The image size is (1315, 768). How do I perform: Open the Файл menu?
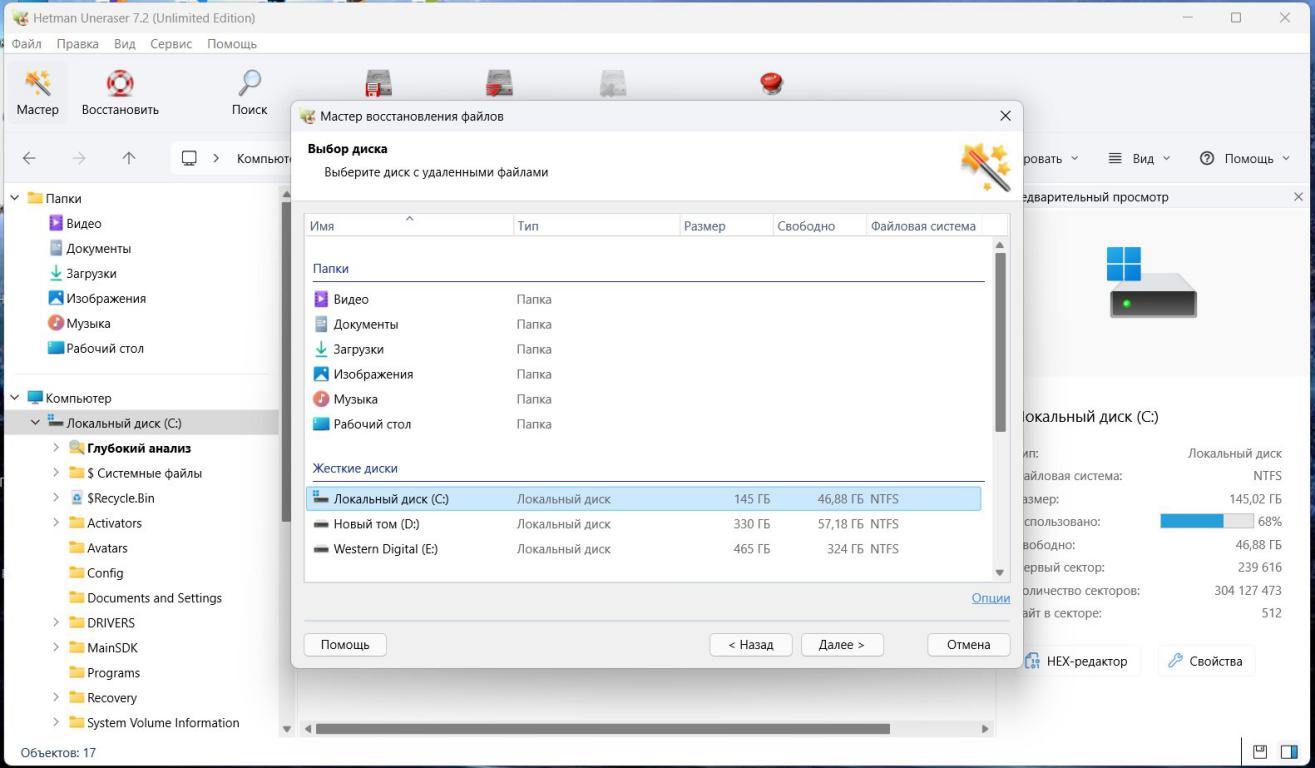click(27, 44)
